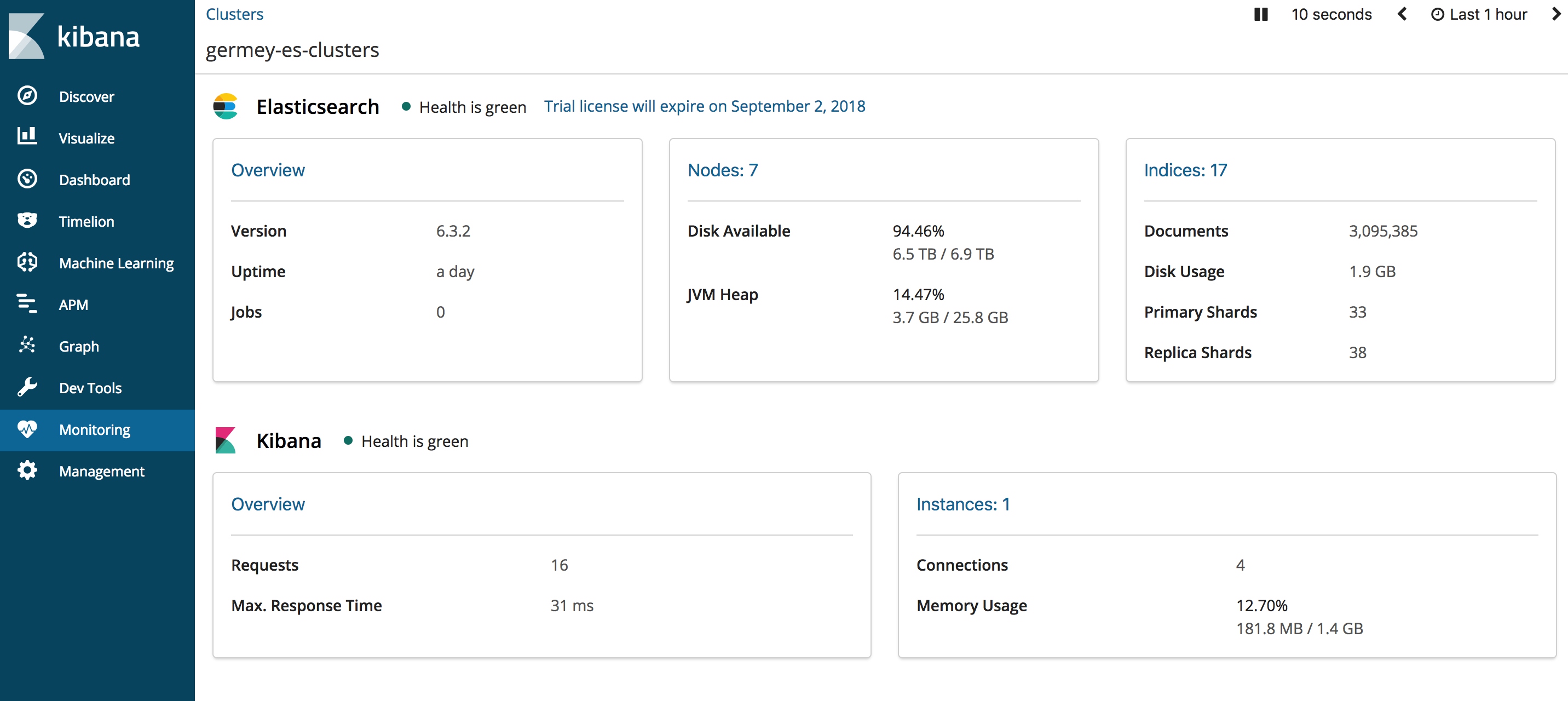Navigate to Machine Learning icon
The height and width of the screenshot is (701, 1568).
(x=26, y=262)
